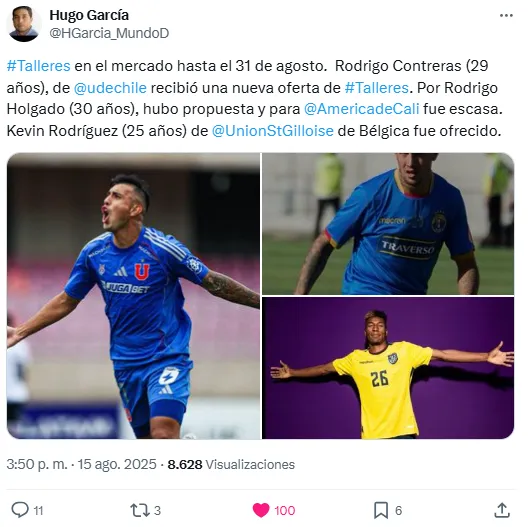Open the photo of player in blue U jersey
Viewport: 528px width, 527px height.
click(x=134, y=296)
